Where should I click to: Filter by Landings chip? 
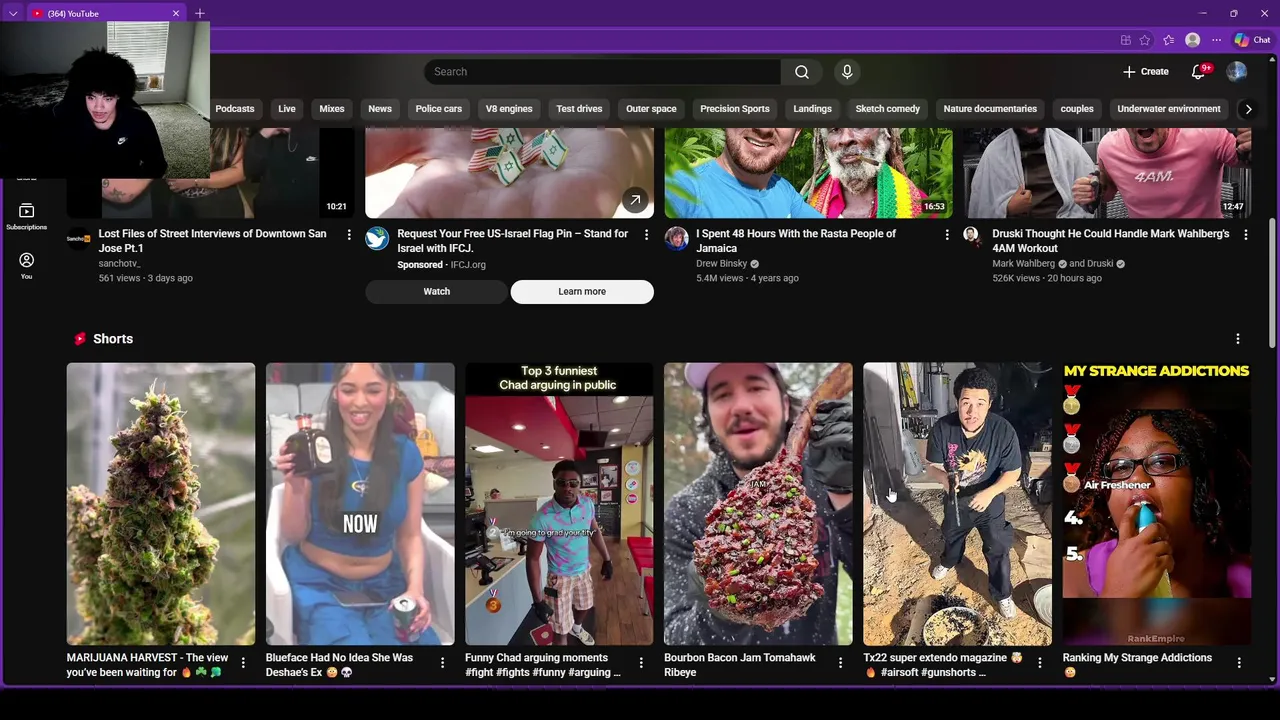coord(812,109)
